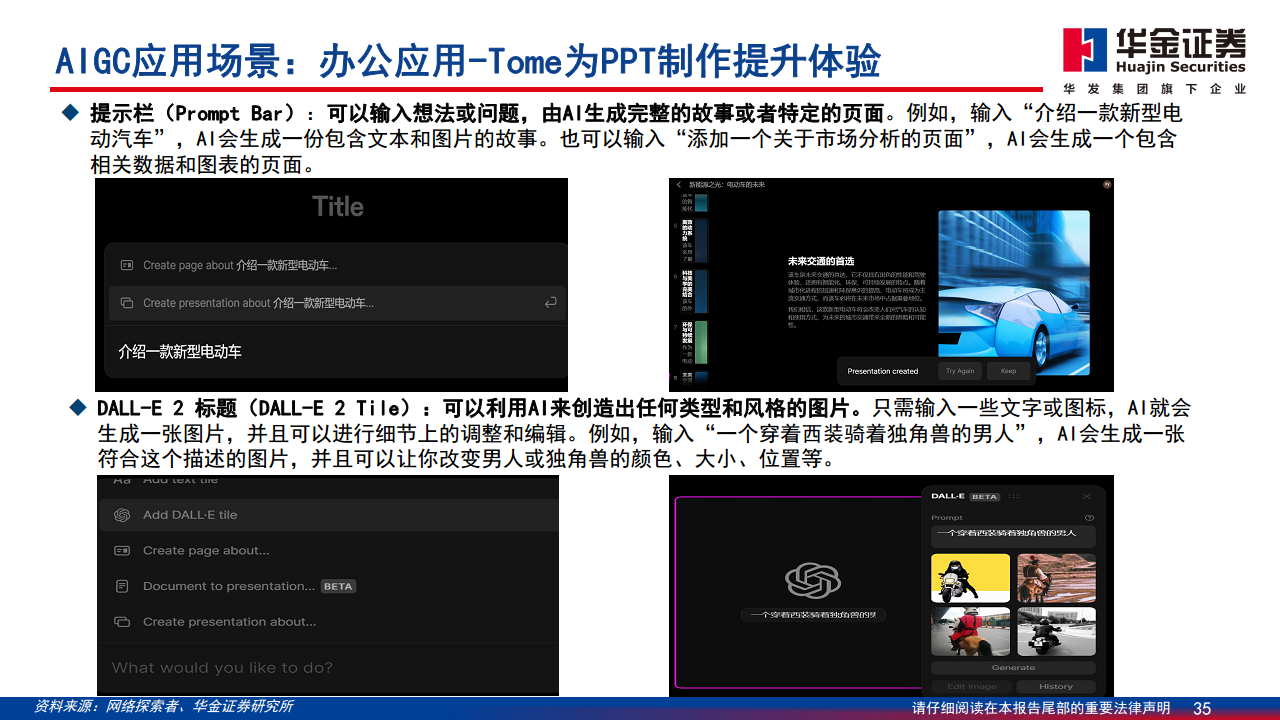Click the 'Title' placeholder heading
Viewport: 1280px width, 720px height.
click(x=338, y=207)
